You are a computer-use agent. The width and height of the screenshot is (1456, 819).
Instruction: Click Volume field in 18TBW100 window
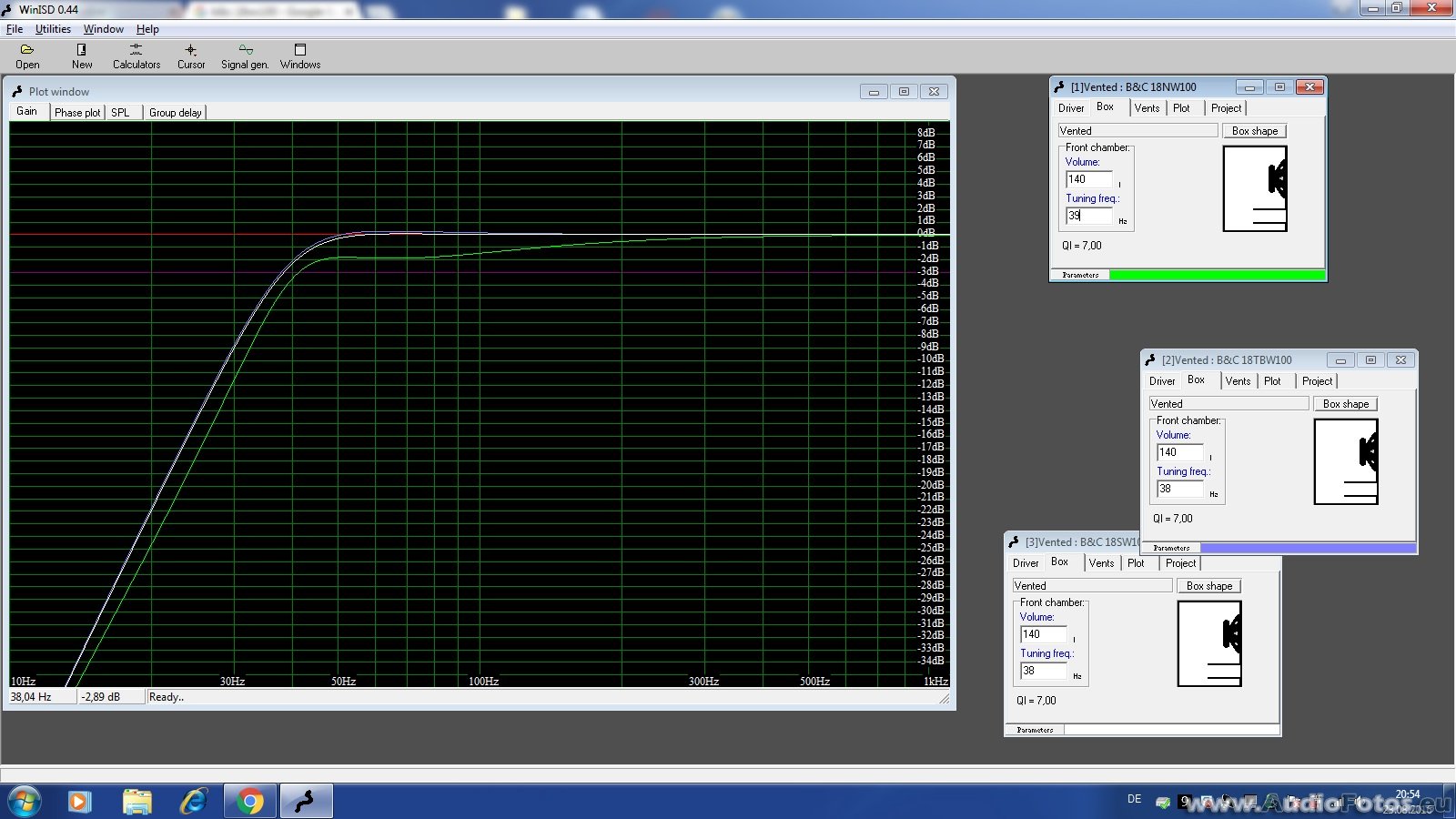[1180, 452]
